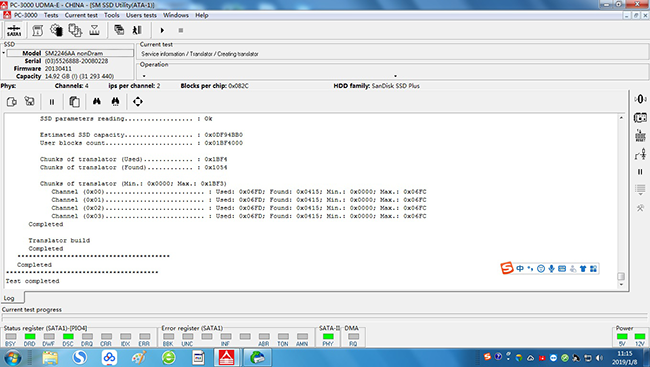The height and width of the screenshot is (367, 650).
Task: Click the pause icon in right sidebar
Action: click(x=640, y=172)
